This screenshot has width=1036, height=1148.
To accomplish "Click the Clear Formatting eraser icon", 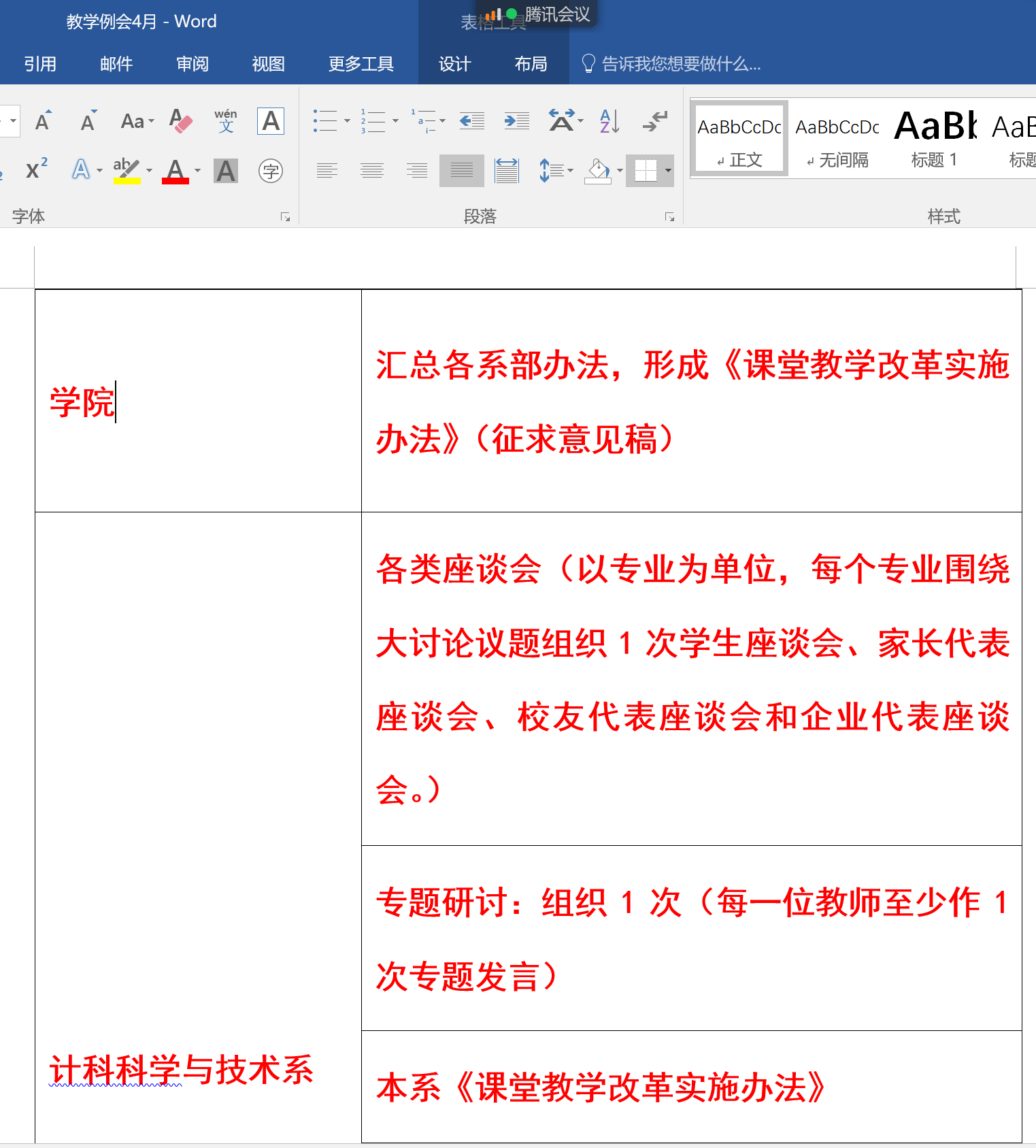I will (180, 121).
